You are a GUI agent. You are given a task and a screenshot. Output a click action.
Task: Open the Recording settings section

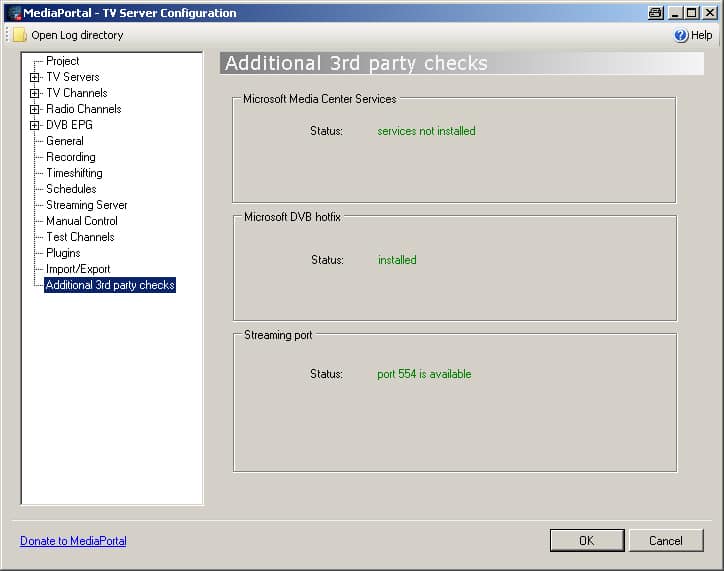pos(71,157)
